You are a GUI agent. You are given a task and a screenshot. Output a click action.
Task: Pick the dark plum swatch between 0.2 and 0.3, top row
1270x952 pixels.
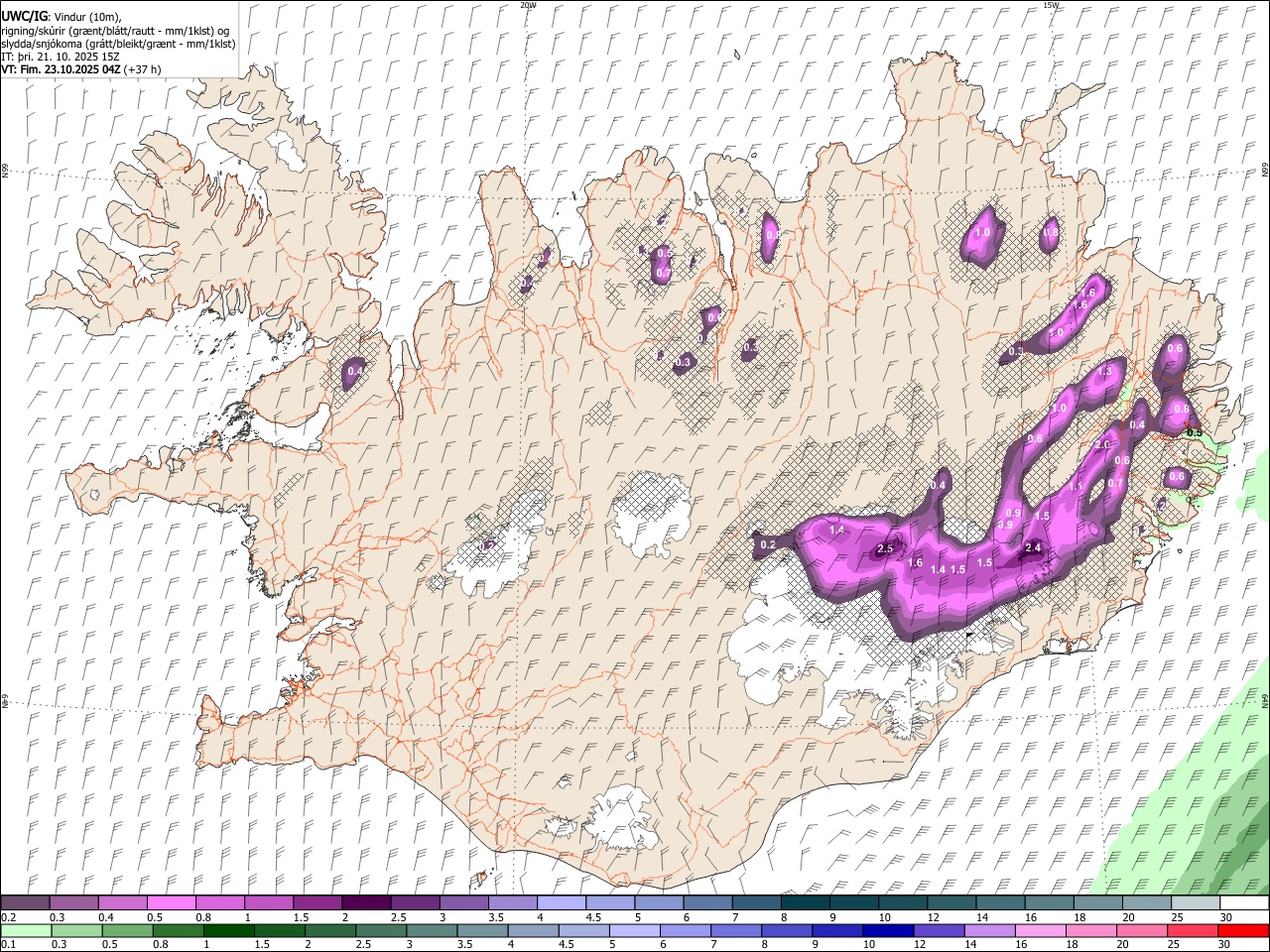click(25, 903)
